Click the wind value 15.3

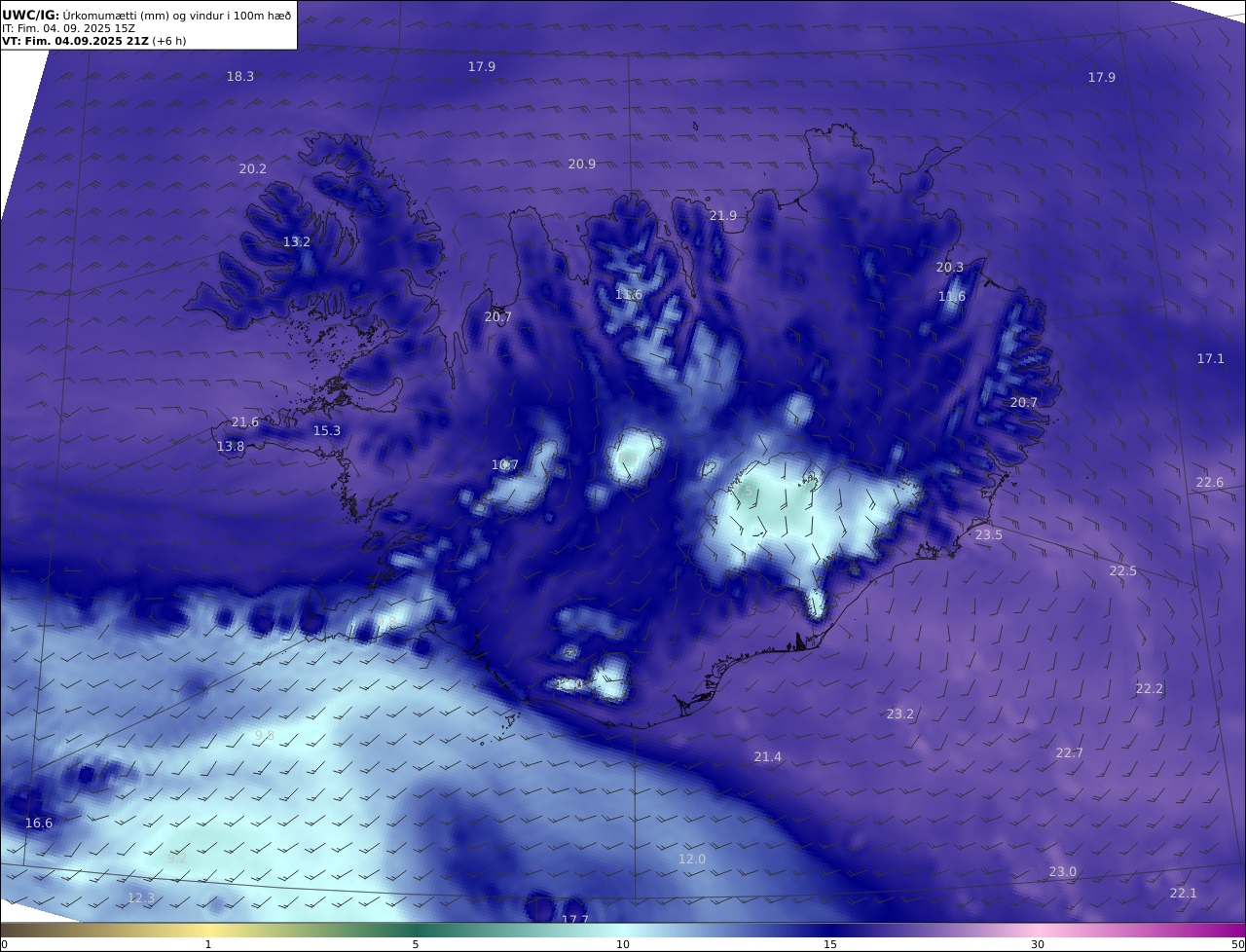[x=327, y=430]
